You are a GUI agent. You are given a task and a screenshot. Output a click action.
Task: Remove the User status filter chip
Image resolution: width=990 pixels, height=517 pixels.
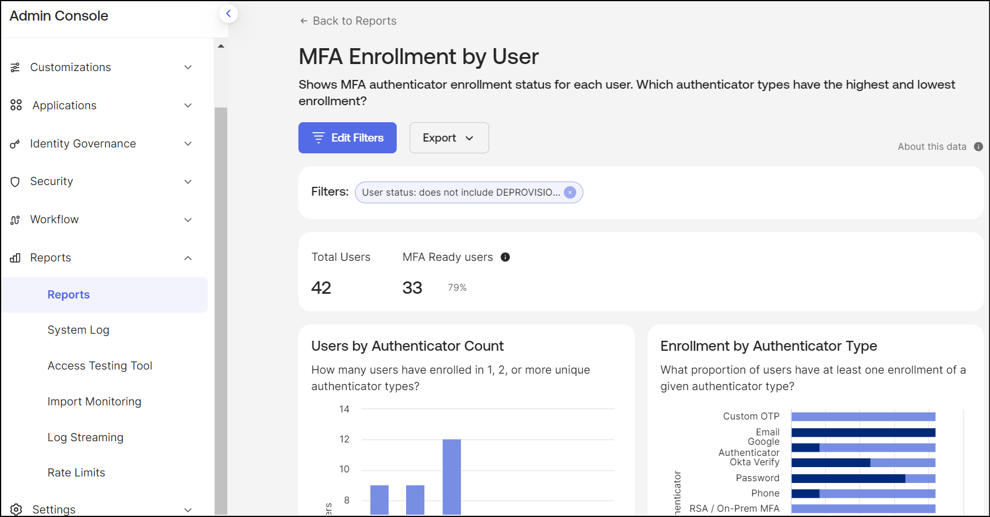click(x=570, y=193)
